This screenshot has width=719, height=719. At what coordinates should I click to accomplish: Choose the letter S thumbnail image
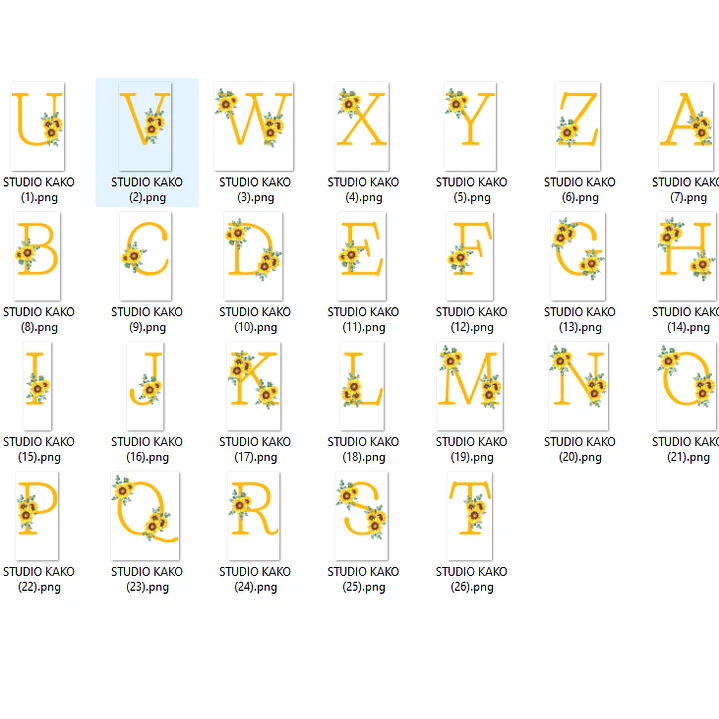tap(362, 515)
